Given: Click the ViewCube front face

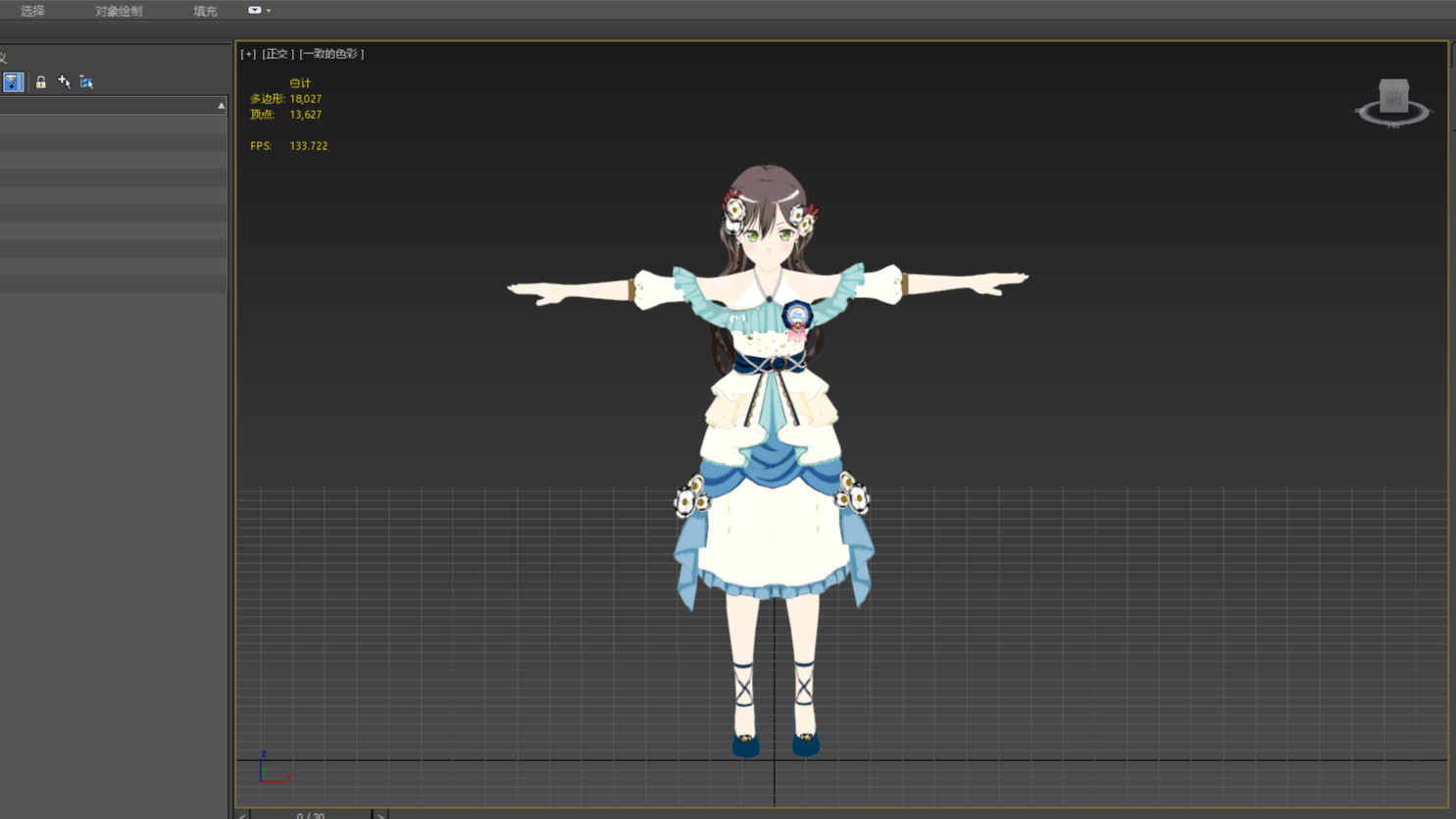Looking at the screenshot, I should [1393, 97].
